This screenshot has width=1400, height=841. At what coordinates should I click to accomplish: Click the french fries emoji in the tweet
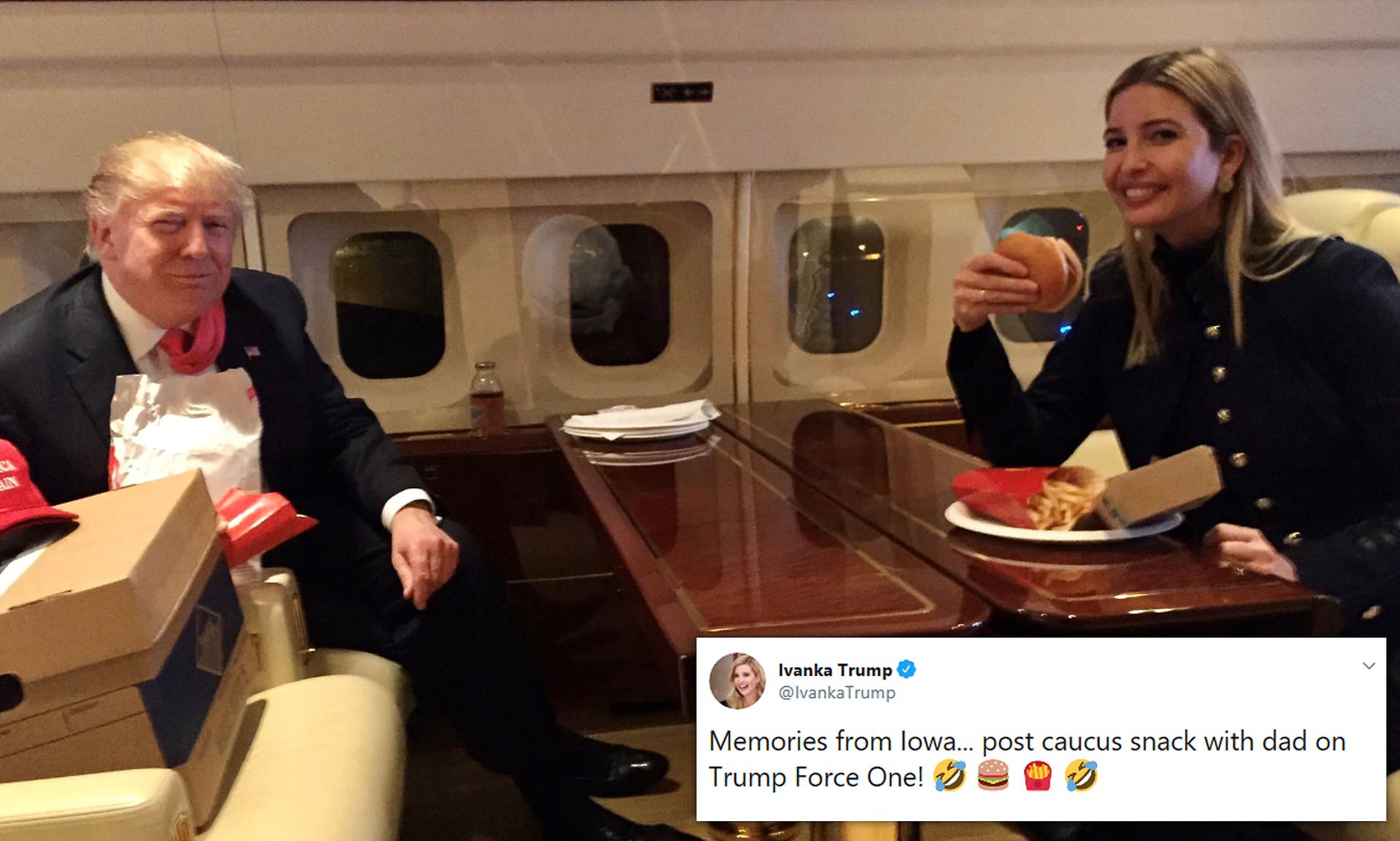point(1037,776)
